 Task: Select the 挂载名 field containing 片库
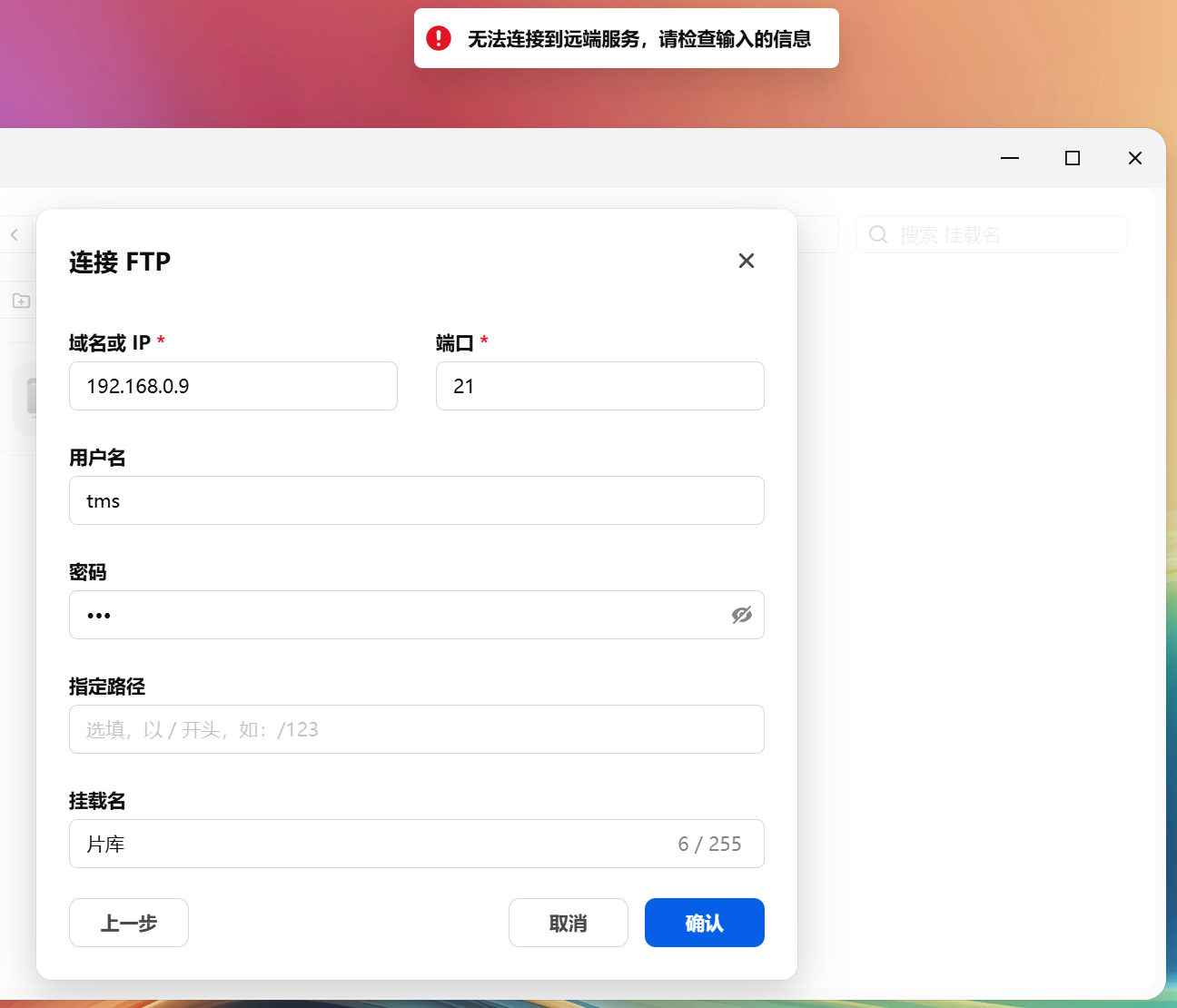click(x=363, y=844)
